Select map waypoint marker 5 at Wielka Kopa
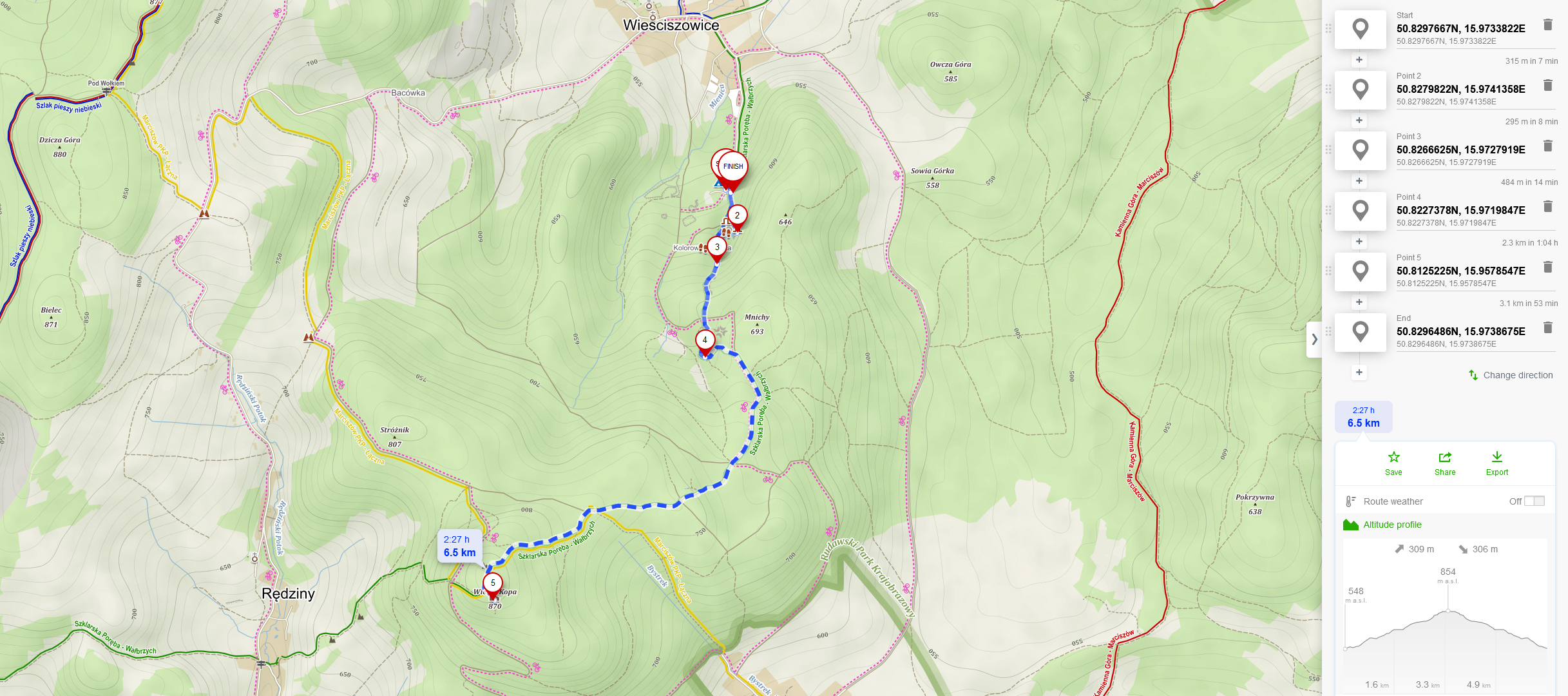The height and width of the screenshot is (696, 1568). point(493,584)
